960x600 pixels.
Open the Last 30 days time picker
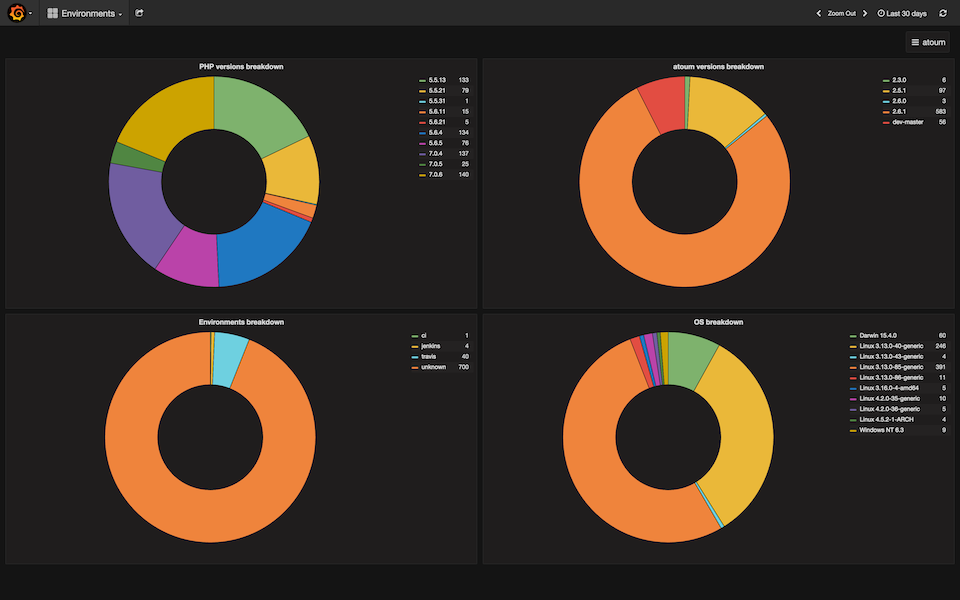902,13
